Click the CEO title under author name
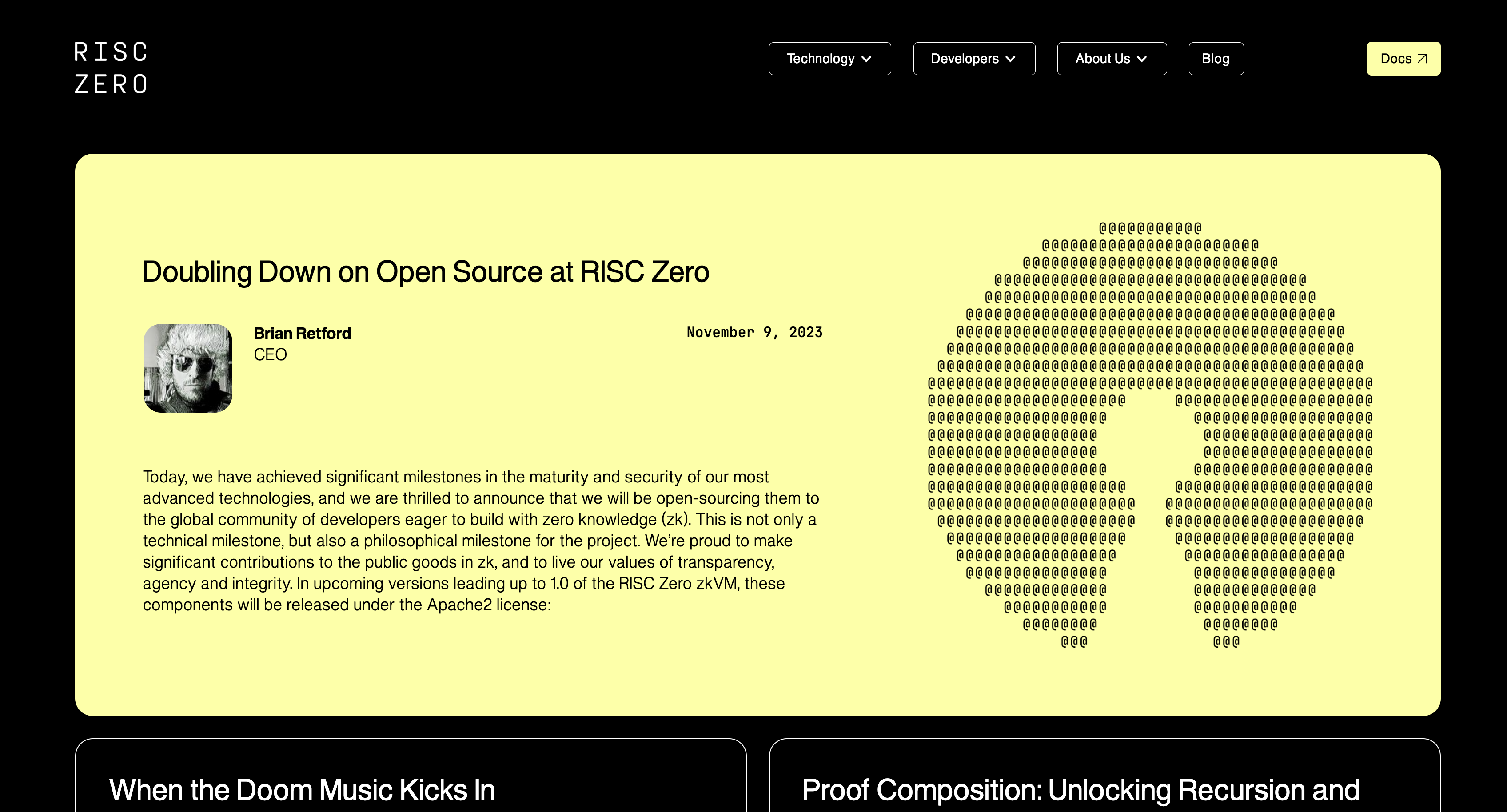1507x812 pixels. click(270, 354)
